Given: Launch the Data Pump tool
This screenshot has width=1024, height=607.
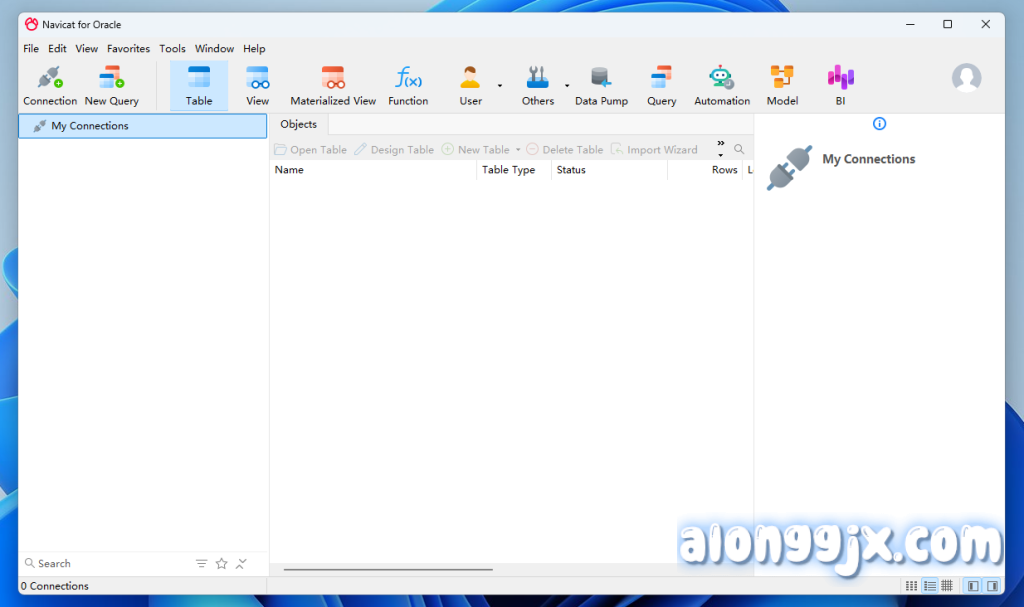Looking at the screenshot, I should point(601,85).
